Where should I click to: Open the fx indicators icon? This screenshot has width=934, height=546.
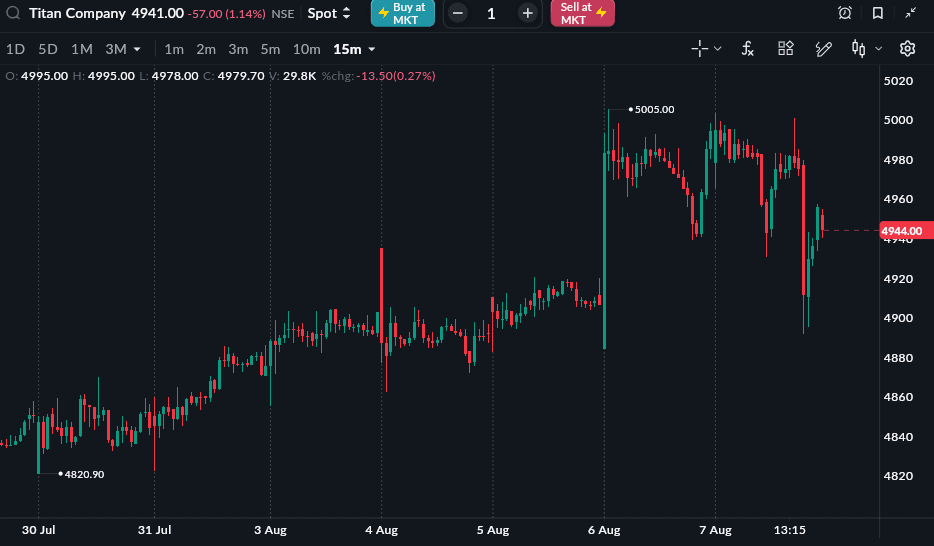point(748,49)
